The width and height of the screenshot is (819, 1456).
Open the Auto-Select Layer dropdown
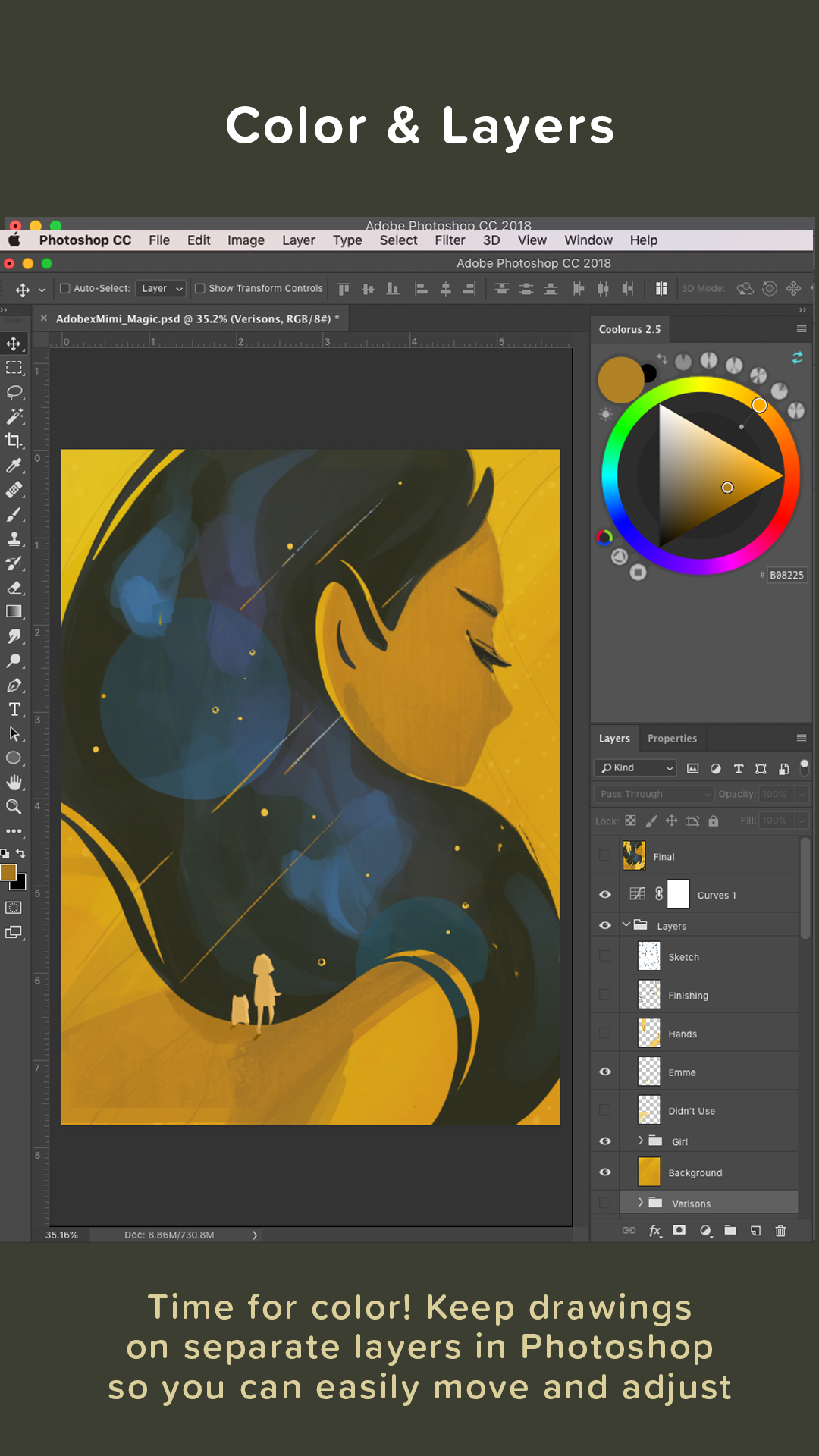(161, 288)
